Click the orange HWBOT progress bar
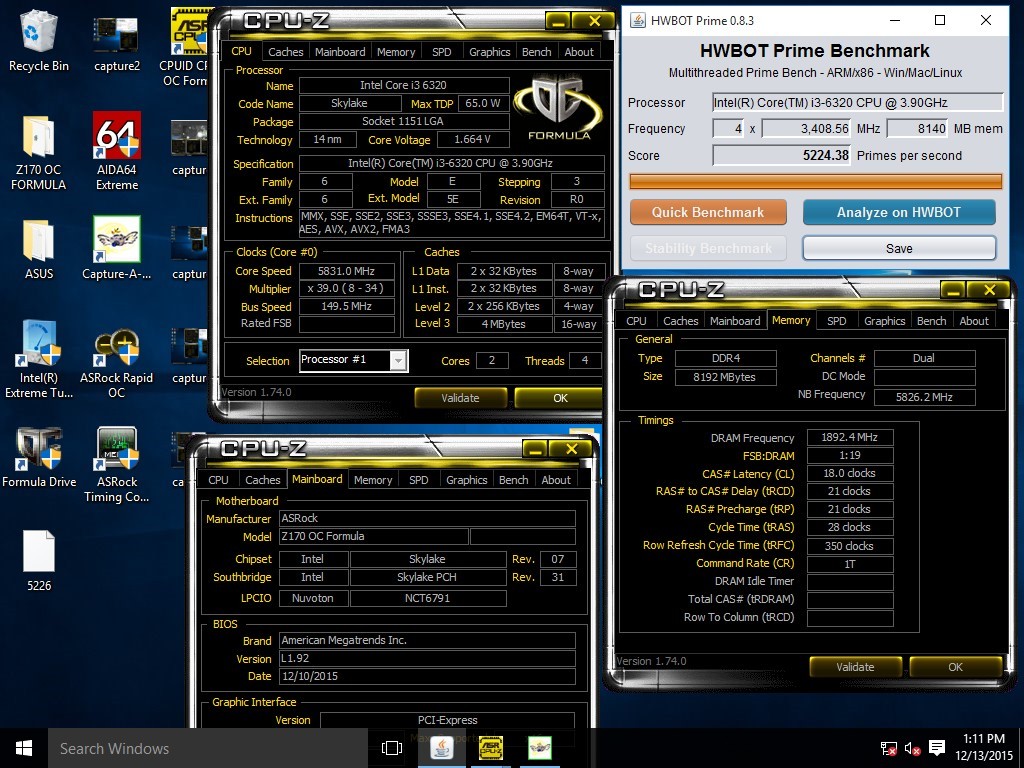1024x768 pixels. pyautogui.click(x=816, y=181)
